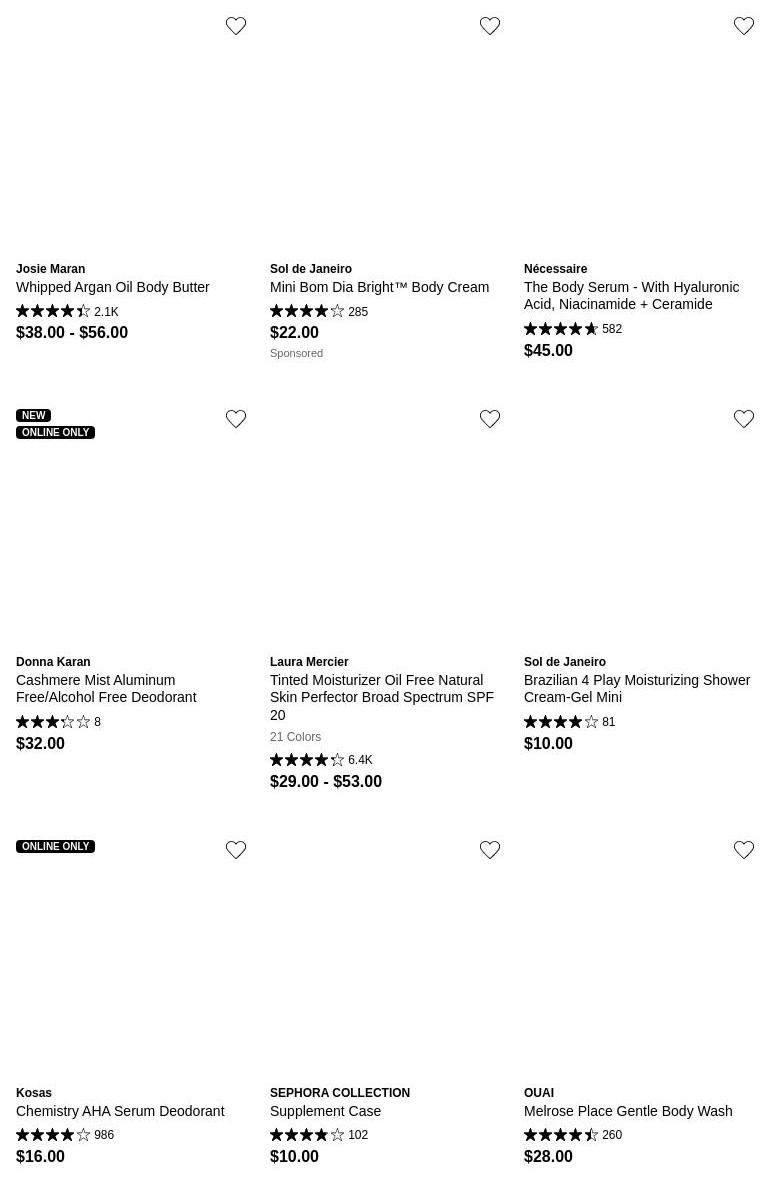Select Melrose Place Gentle Body Wash title
770x1185 pixels.
[627, 1111]
